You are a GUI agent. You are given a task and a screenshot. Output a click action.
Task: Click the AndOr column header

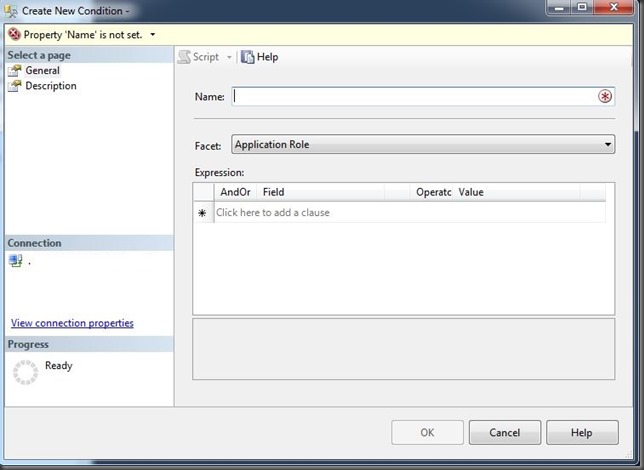(235, 192)
